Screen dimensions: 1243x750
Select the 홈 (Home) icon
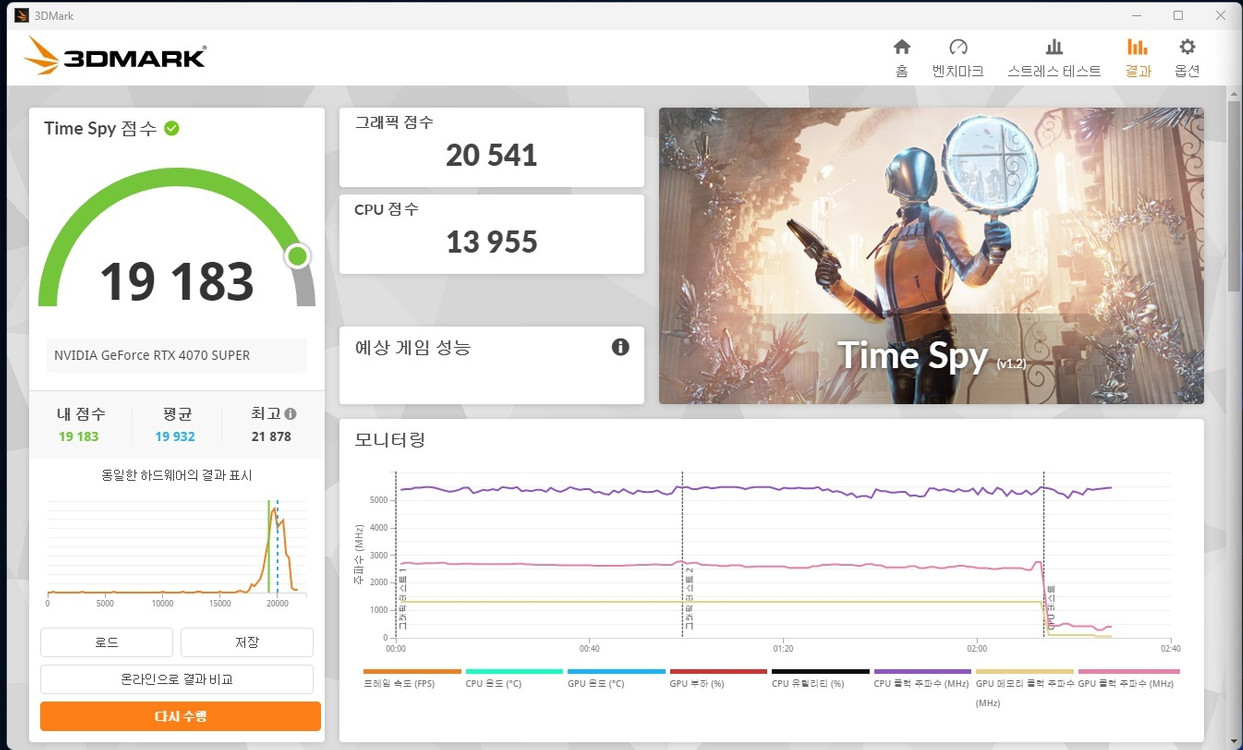point(901,47)
